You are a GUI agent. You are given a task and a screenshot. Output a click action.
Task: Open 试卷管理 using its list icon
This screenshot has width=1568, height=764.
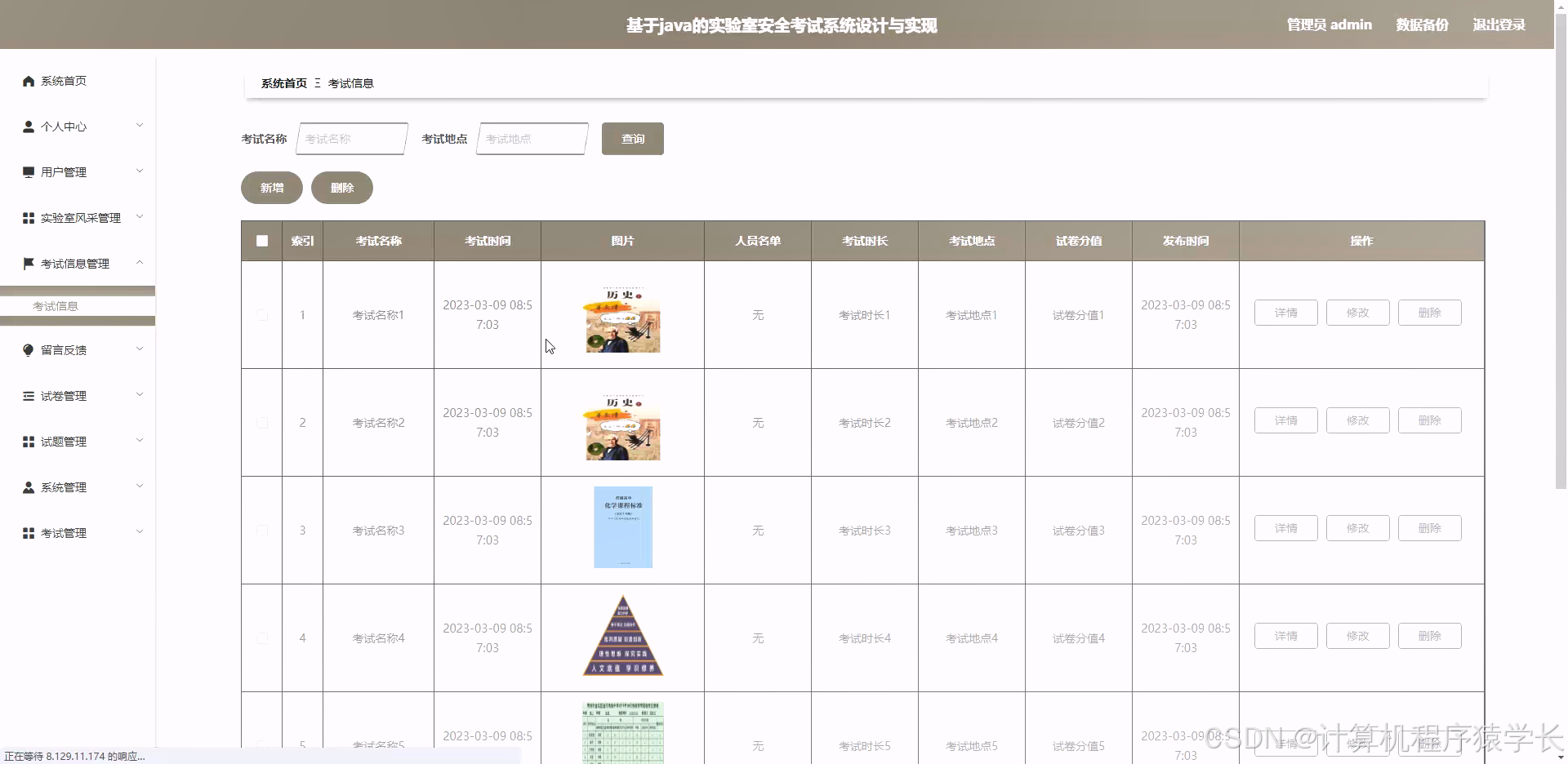[x=28, y=395]
